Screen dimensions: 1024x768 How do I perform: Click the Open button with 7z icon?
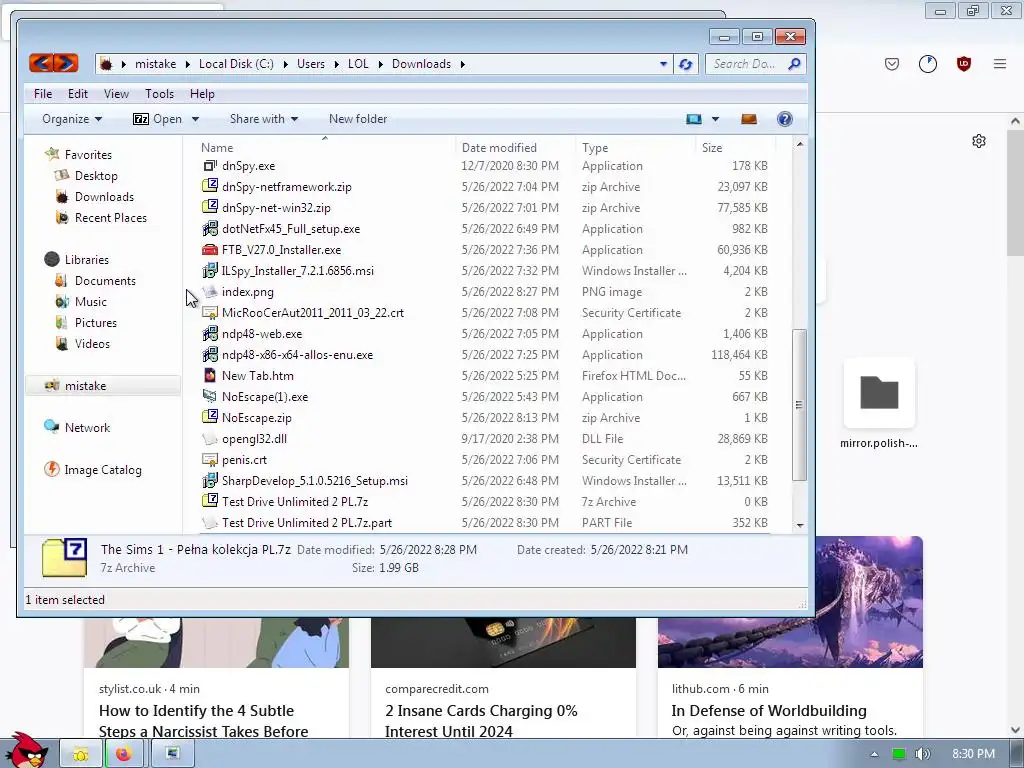[157, 119]
